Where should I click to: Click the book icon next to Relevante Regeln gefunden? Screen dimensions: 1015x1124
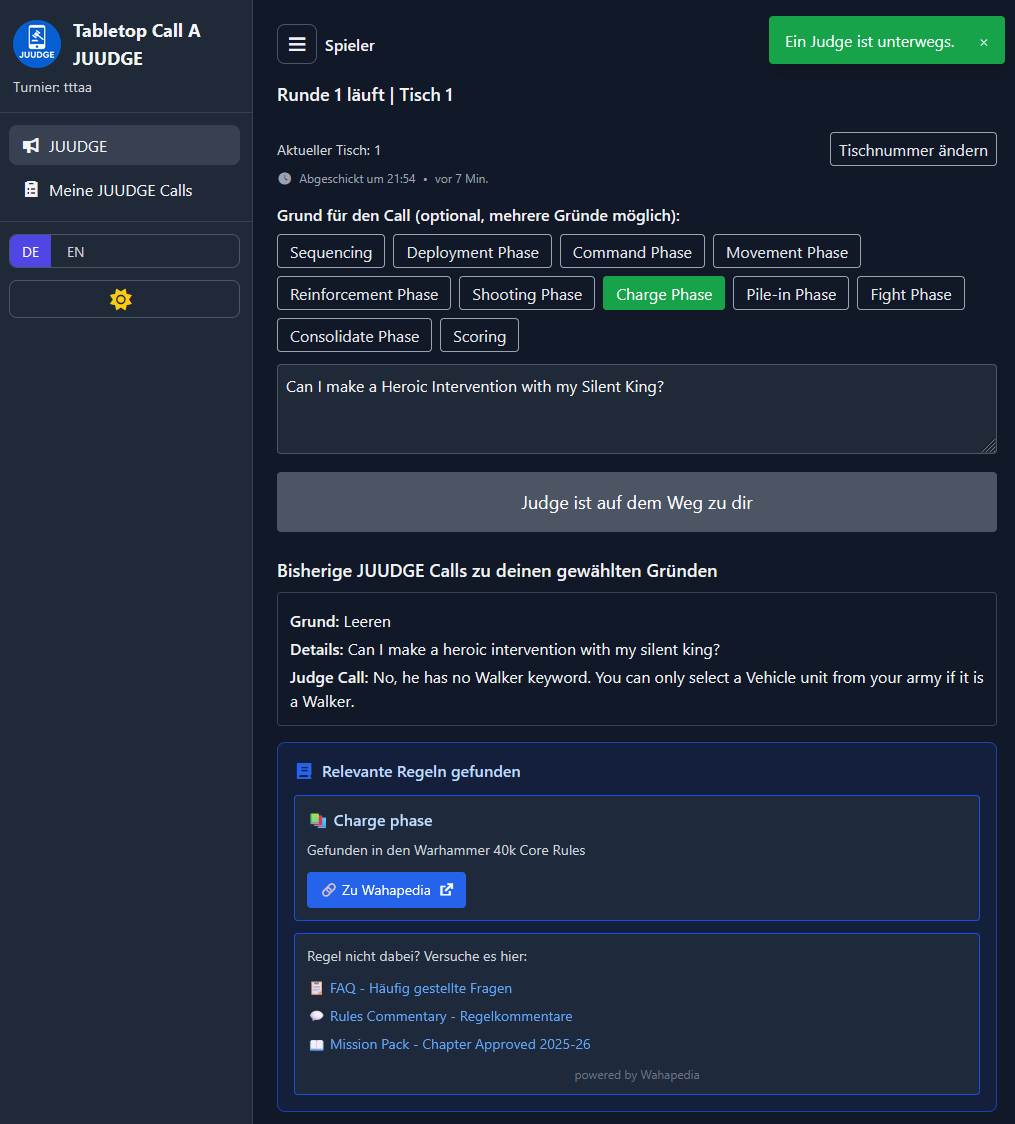point(305,772)
